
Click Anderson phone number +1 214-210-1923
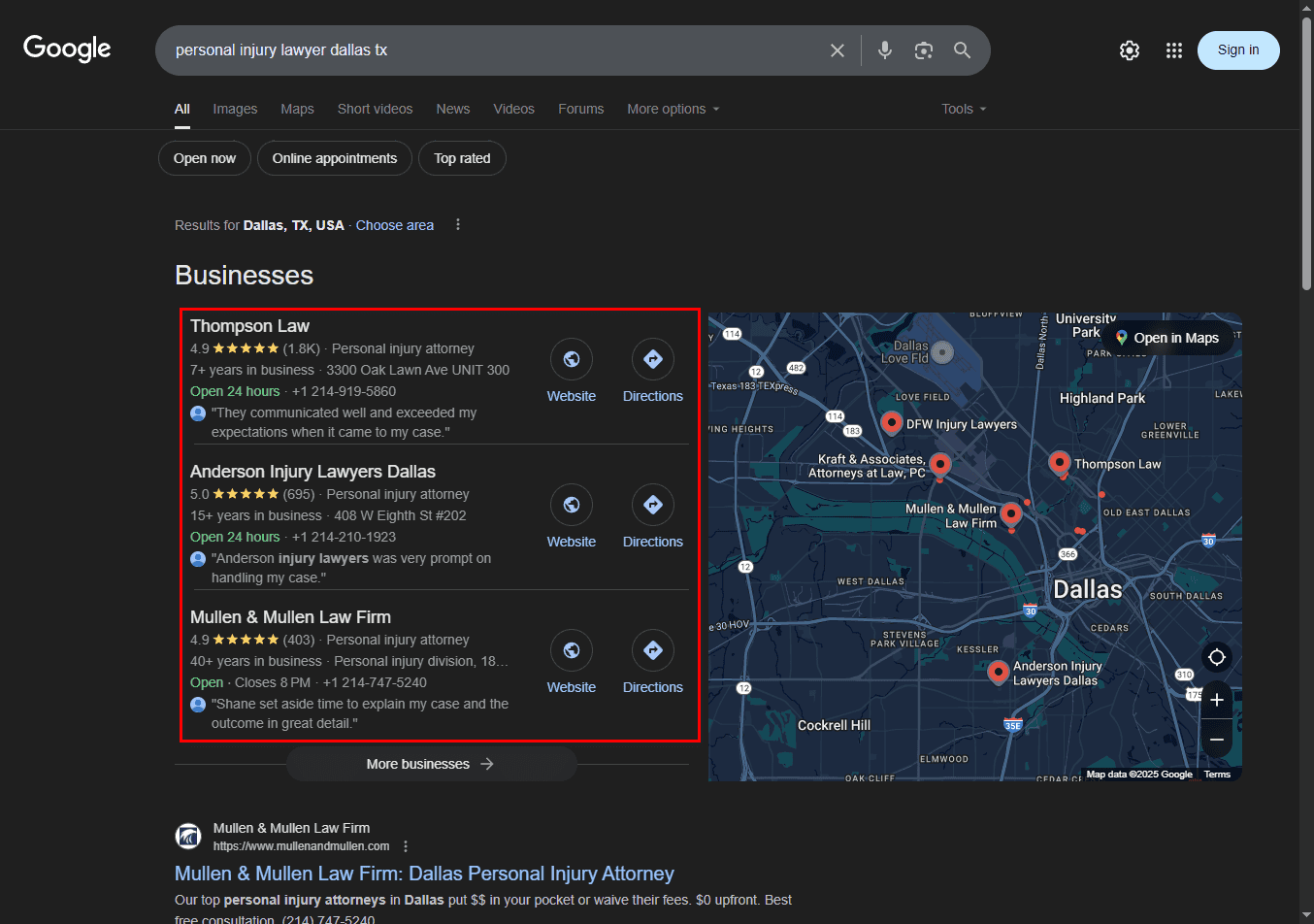344,537
